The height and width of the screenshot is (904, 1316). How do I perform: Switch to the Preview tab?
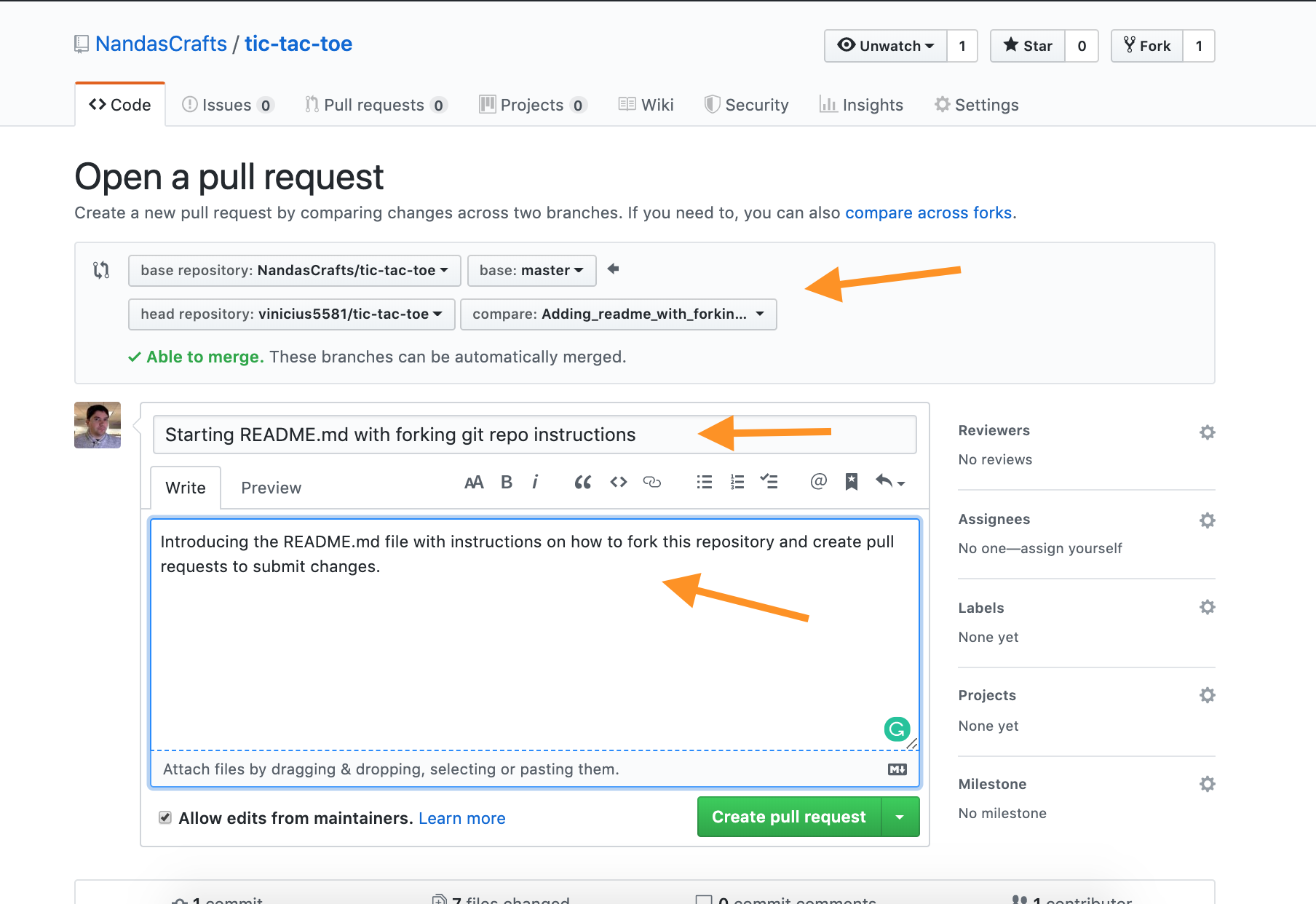coord(271,488)
